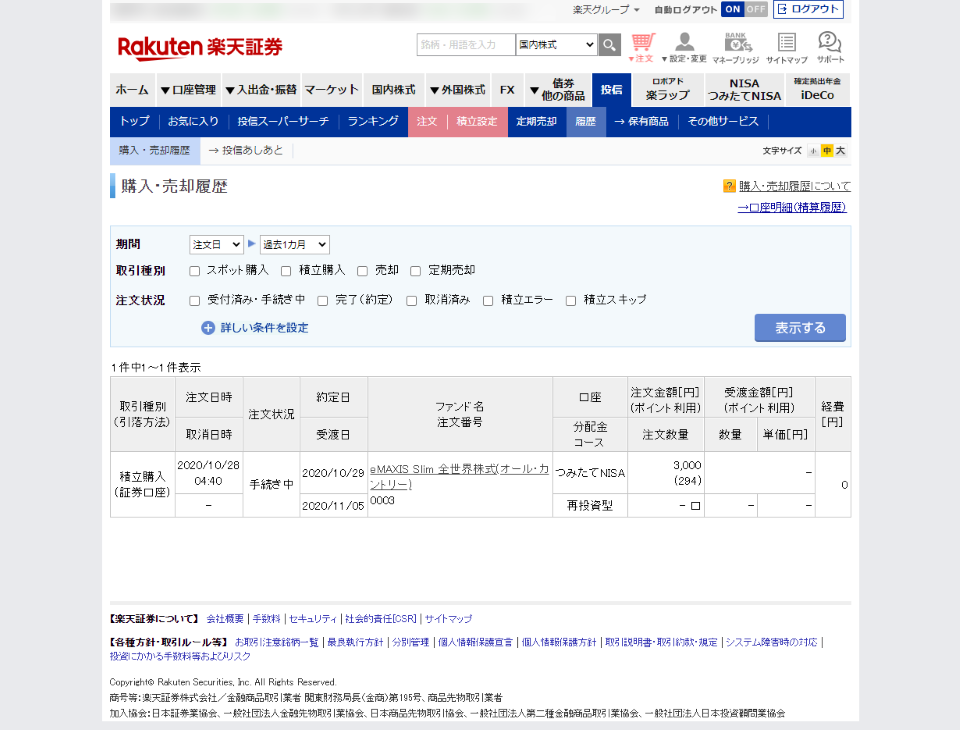The width and height of the screenshot is (960, 730).
Task: Click the stock name search input field
Action: (466, 45)
